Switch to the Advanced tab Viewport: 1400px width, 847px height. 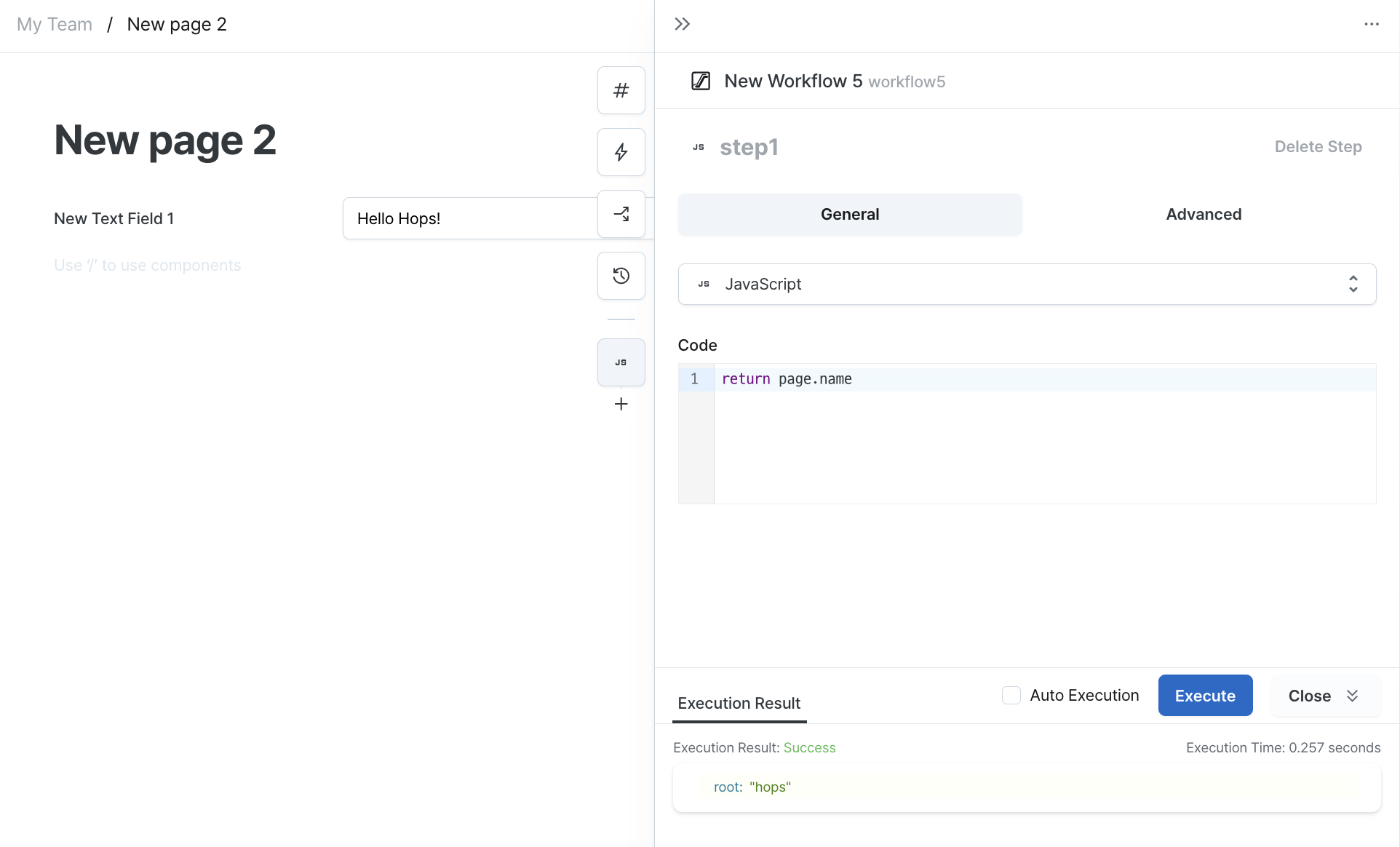point(1203,213)
